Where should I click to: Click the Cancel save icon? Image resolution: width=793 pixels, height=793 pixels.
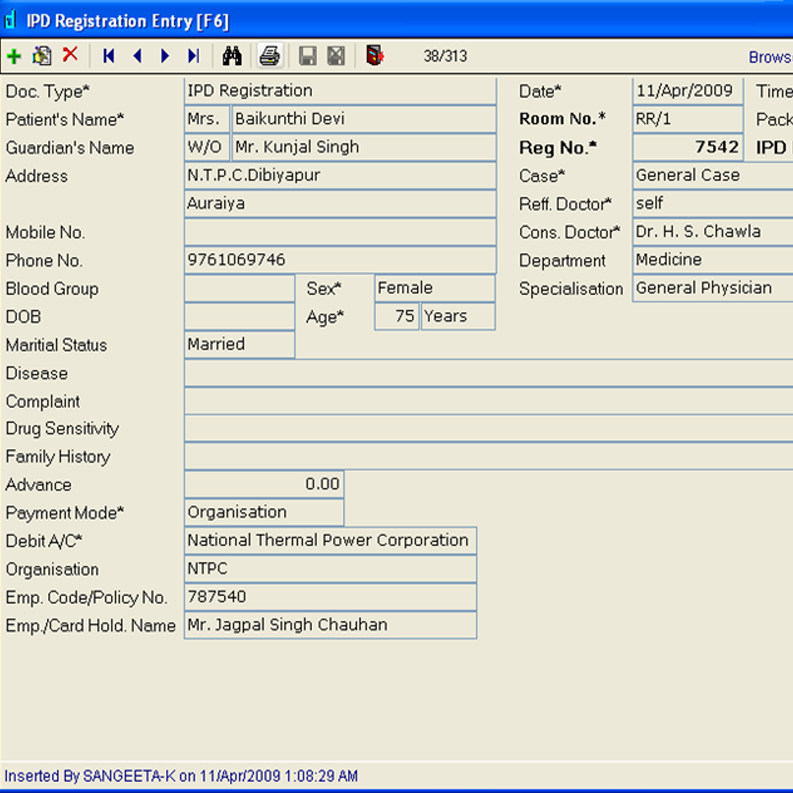(x=336, y=56)
